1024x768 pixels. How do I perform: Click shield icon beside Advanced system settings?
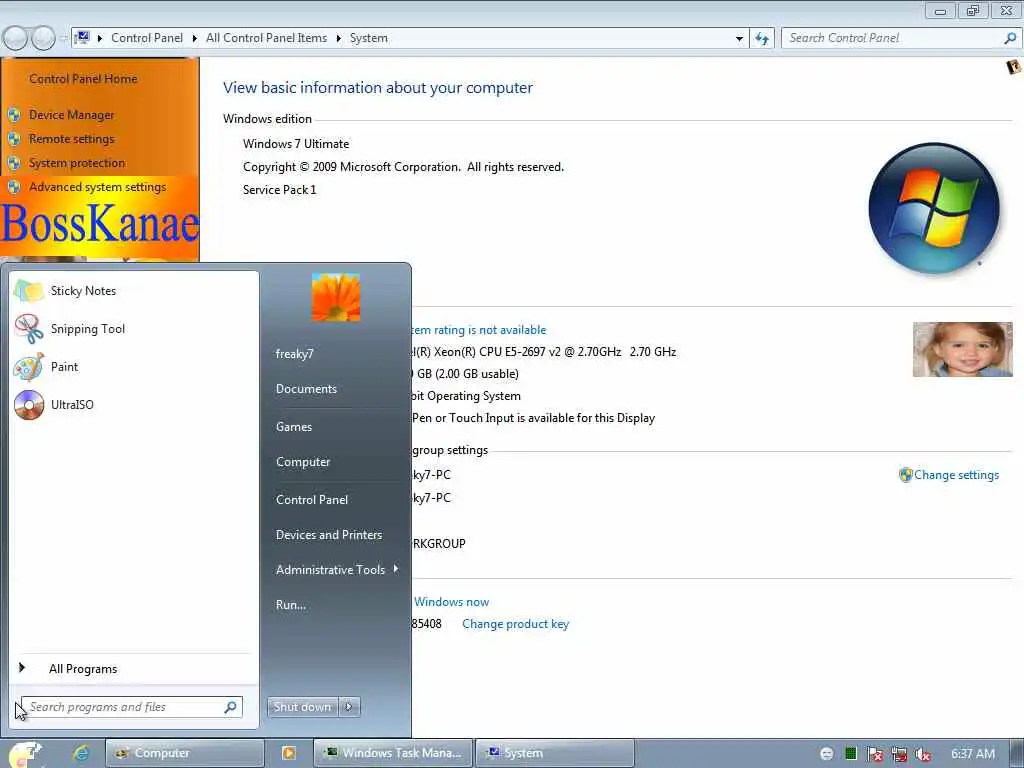pyautogui.click(x=14, y=187)
